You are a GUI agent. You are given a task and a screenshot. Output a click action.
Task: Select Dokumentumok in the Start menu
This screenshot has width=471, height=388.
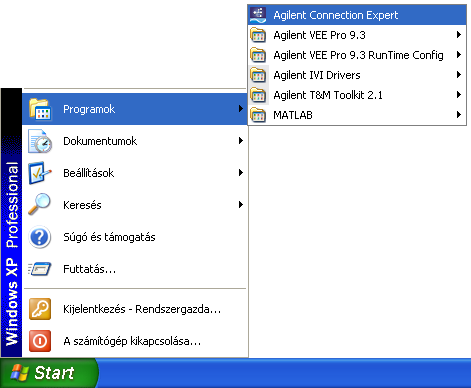click(135, 141)
